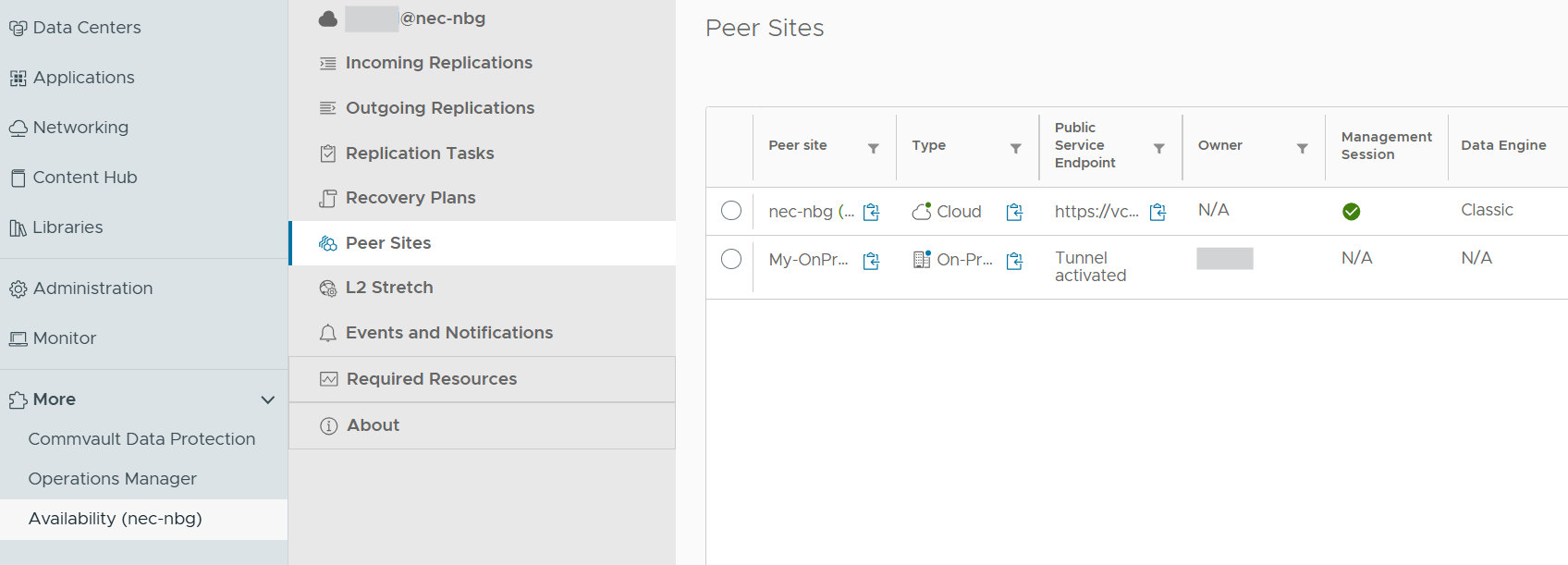Click the cloud icon beside @nec-nbg
Screen dimensions: 1568x565
[327, 18]
